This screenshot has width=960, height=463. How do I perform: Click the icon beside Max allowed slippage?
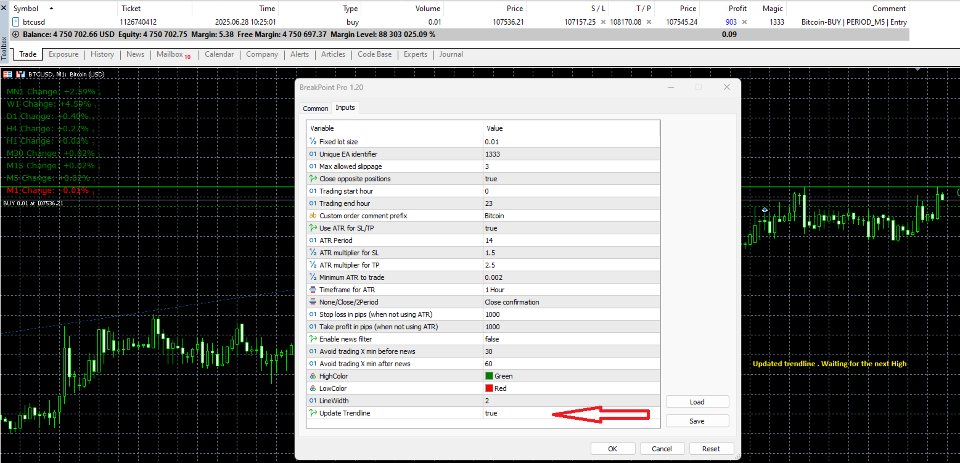pos(313,166)
